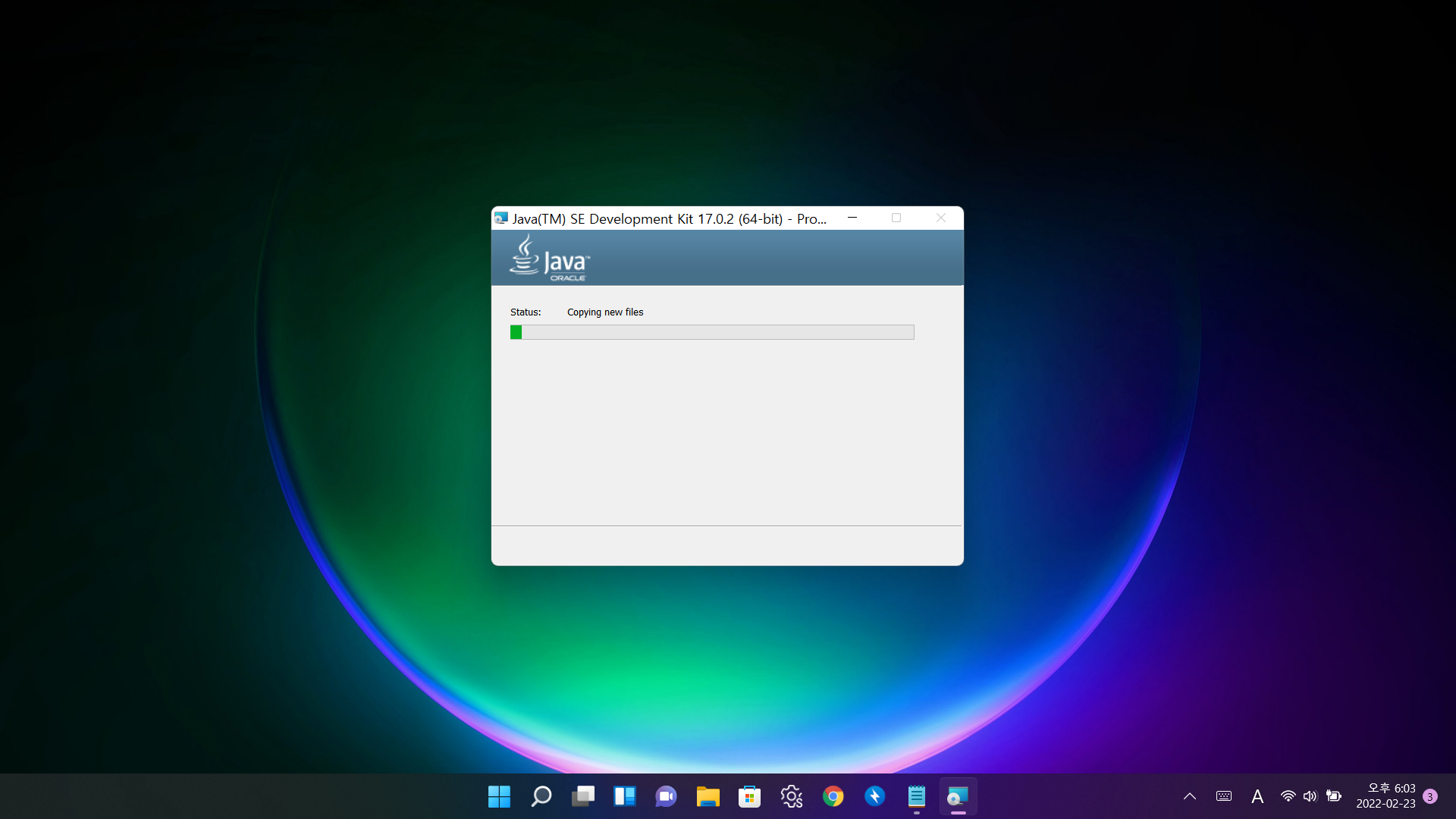This screenshot has width=1456, height=819.
Task: Open clock and date calendar flyout
Action: (x=1385, y=796)
